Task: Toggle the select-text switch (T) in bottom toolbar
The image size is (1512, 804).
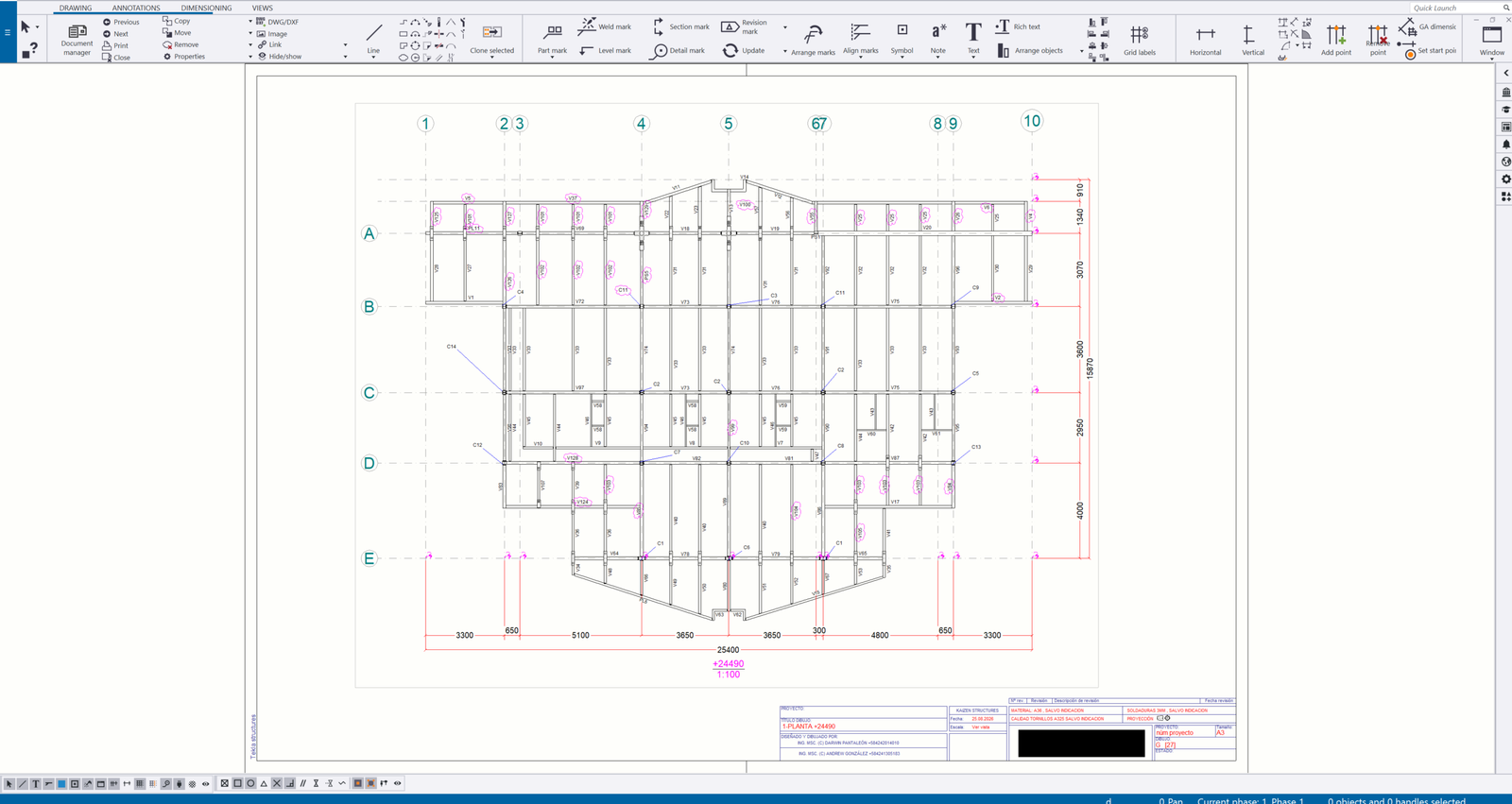Action: [35, 783]
